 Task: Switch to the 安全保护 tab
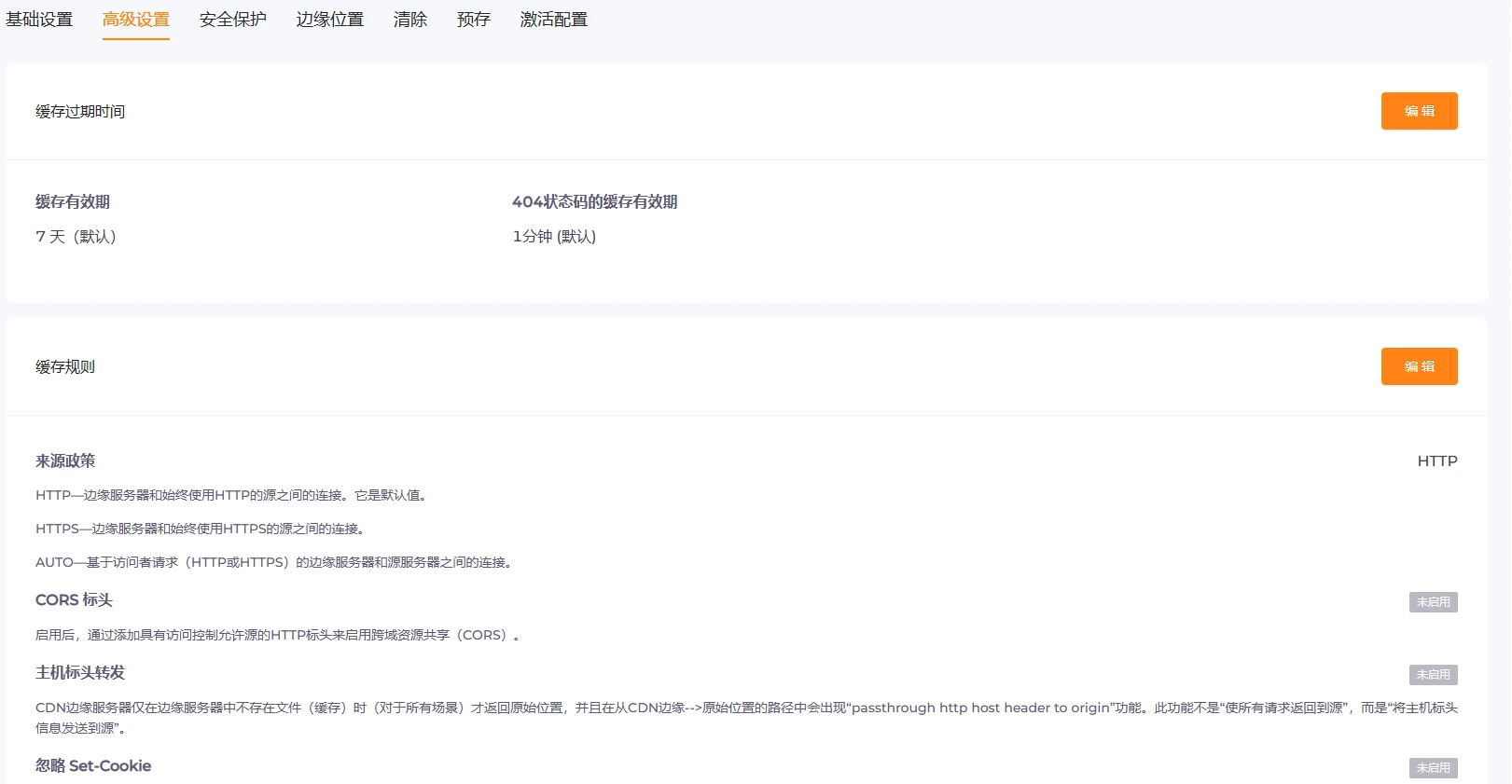tap(233, 20)
